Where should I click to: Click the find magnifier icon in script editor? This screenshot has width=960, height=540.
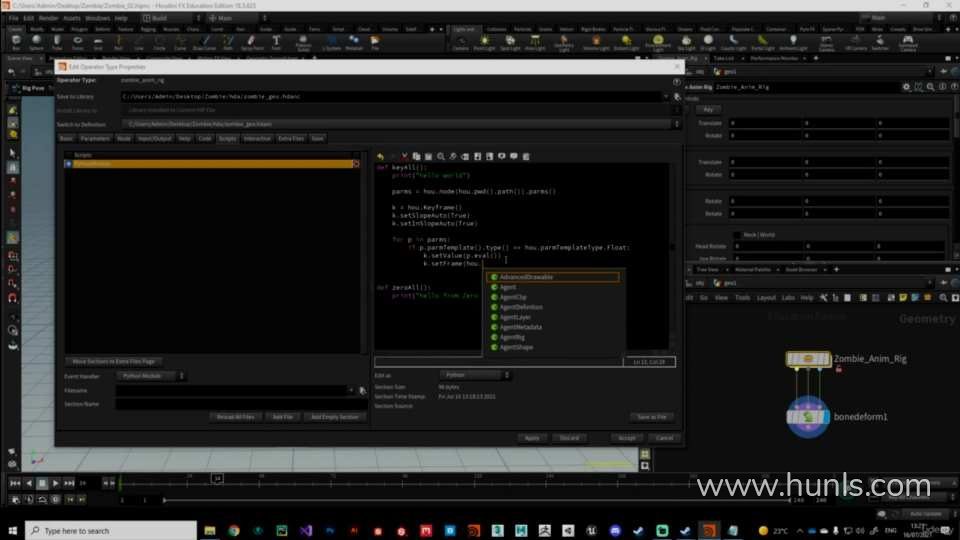click(x=441, y=157)
